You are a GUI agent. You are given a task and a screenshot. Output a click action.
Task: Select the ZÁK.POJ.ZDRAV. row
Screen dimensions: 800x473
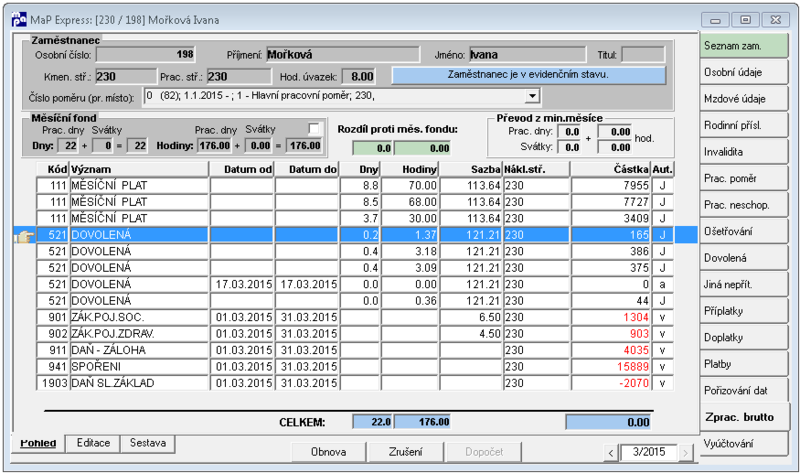(x=355, y=334)
